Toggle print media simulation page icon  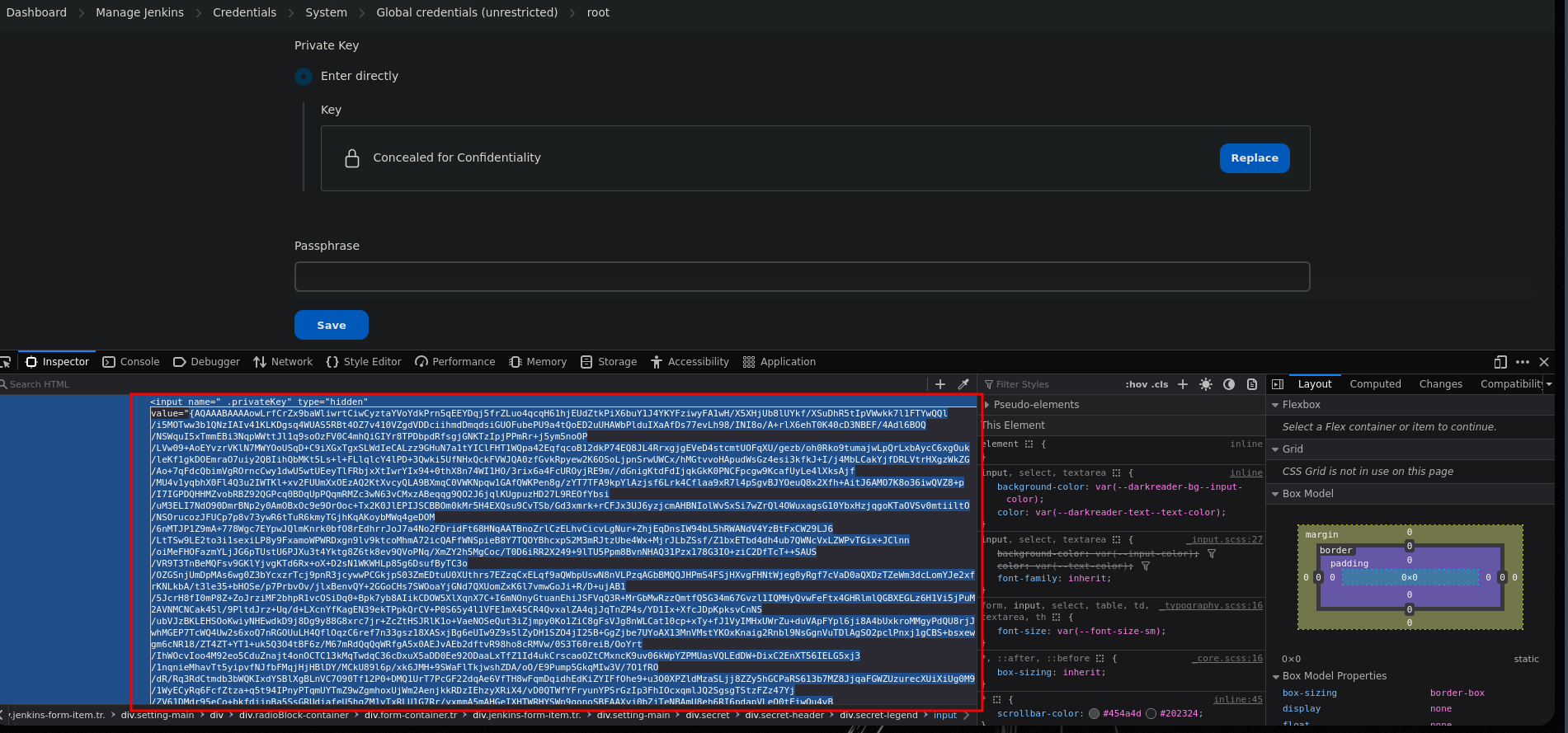click(1252, 384)
